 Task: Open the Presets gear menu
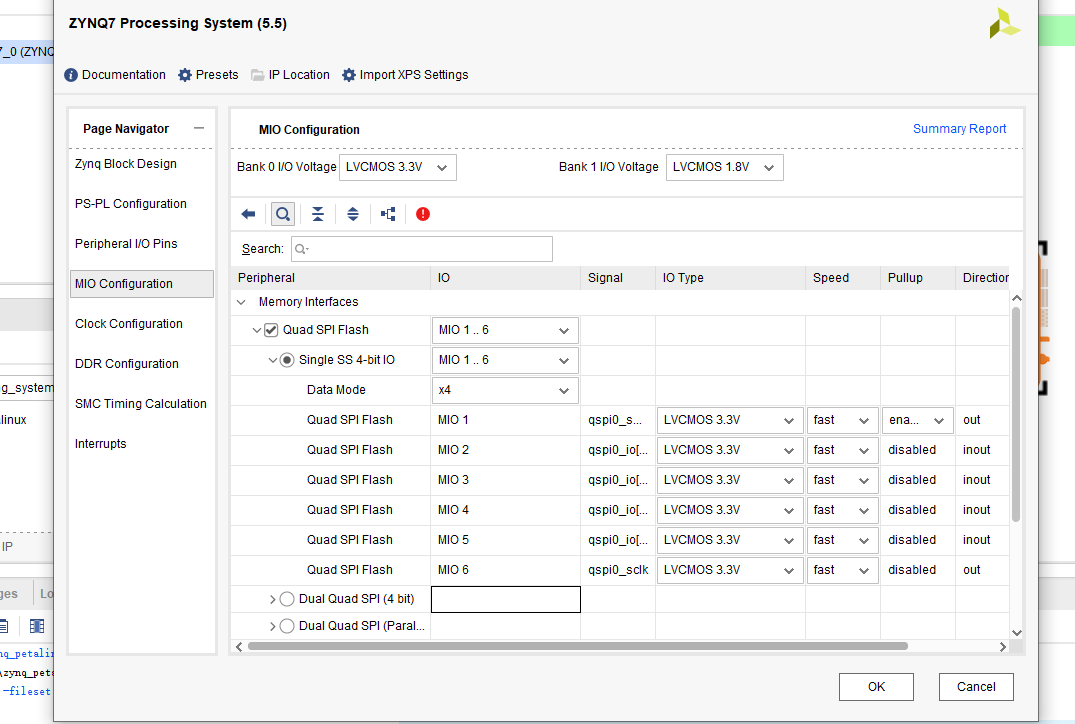[x=208, y=75]
